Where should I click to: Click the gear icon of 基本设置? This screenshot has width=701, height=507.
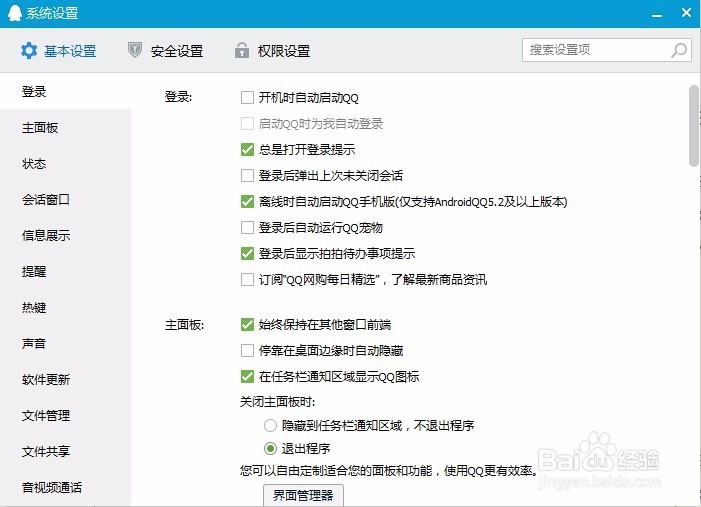click(29, 51)
